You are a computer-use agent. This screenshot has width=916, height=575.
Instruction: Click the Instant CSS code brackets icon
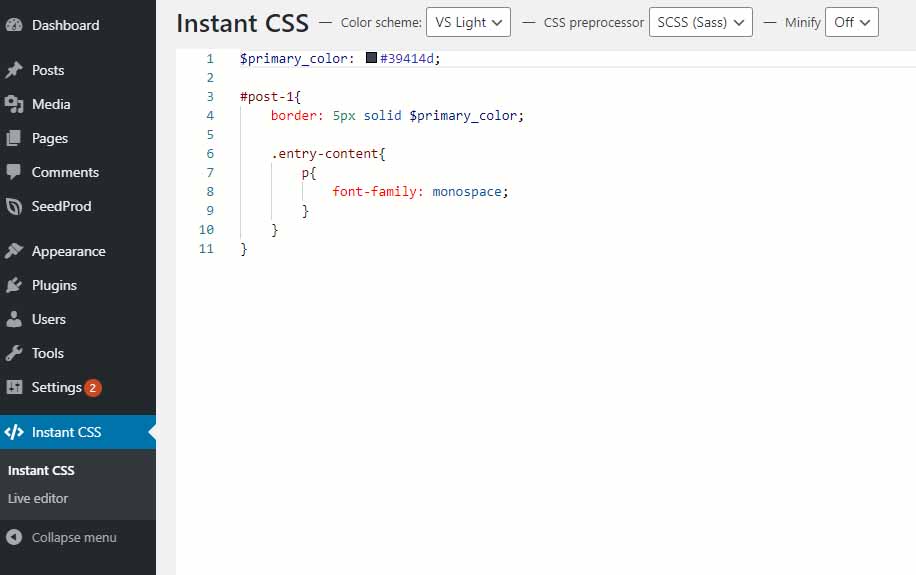click(x=14, y=432)
